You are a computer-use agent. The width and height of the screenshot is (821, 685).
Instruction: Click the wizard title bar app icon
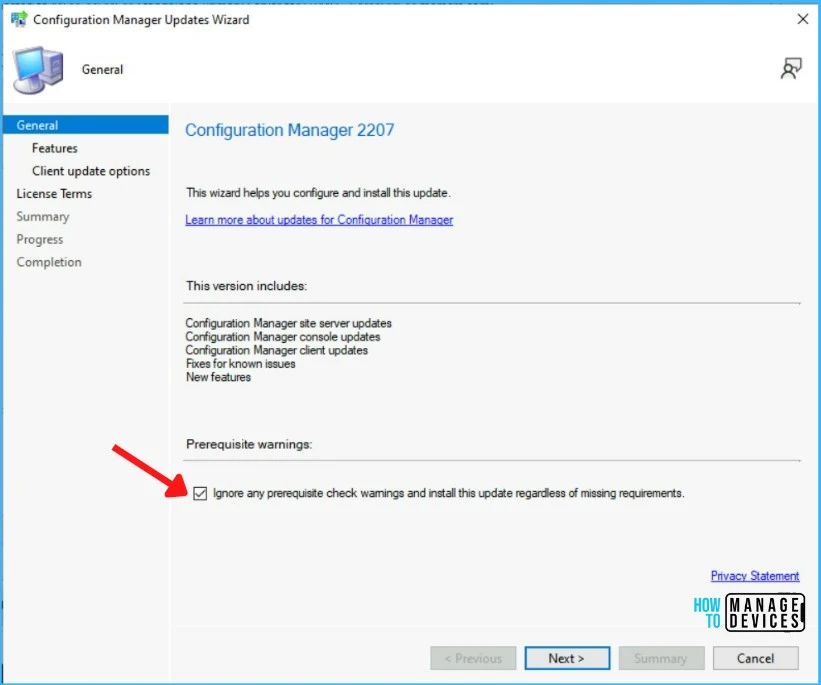[19, 19]
